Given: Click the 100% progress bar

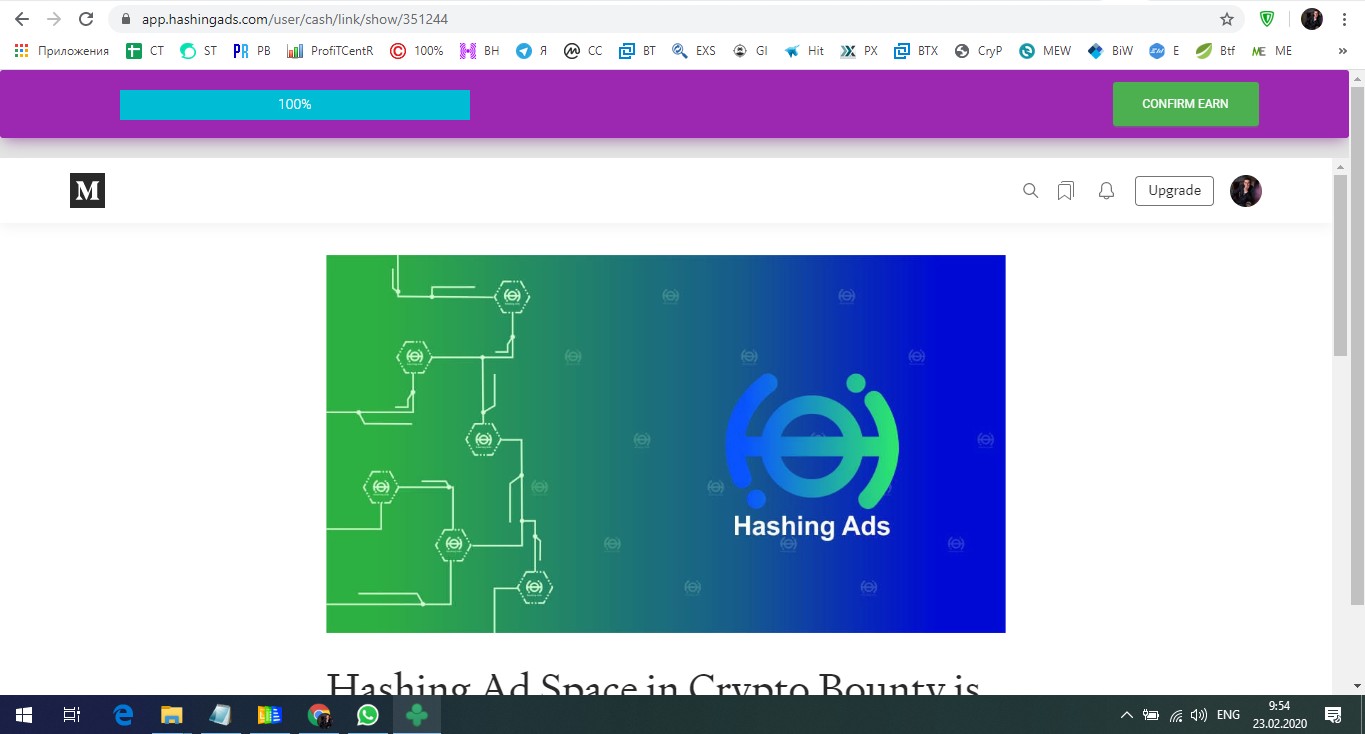Looking at the screenshot, I should tap(295, 105).
